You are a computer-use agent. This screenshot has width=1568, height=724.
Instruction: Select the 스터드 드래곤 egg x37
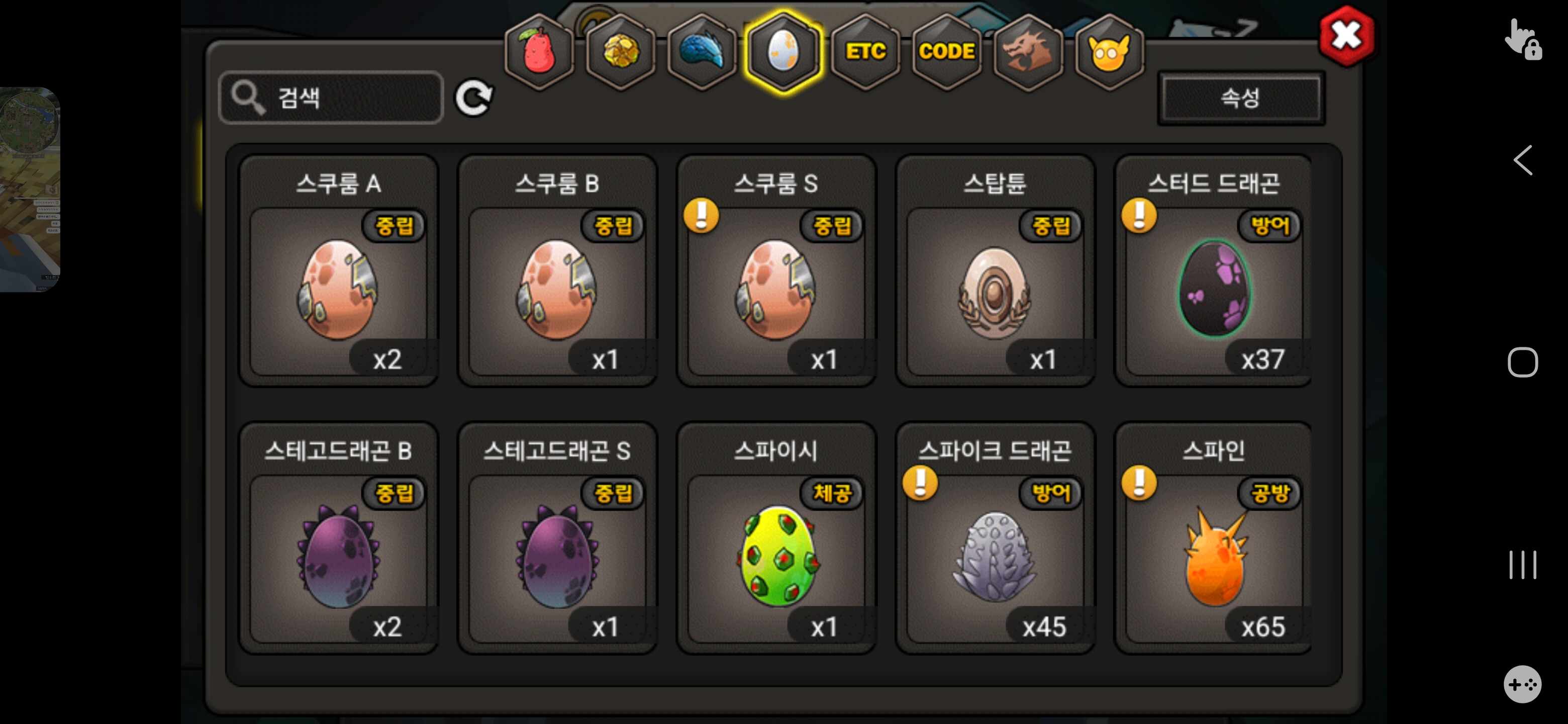pyautogui.click(x=1213, y=270)
